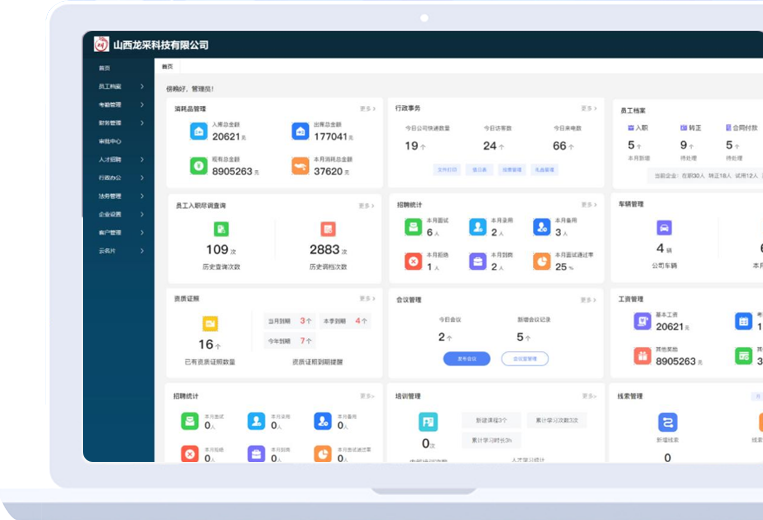Click the red 历史调档次数 icon
Screen dimensions: 763x520
pyautogui.click(x=328, y=230)
